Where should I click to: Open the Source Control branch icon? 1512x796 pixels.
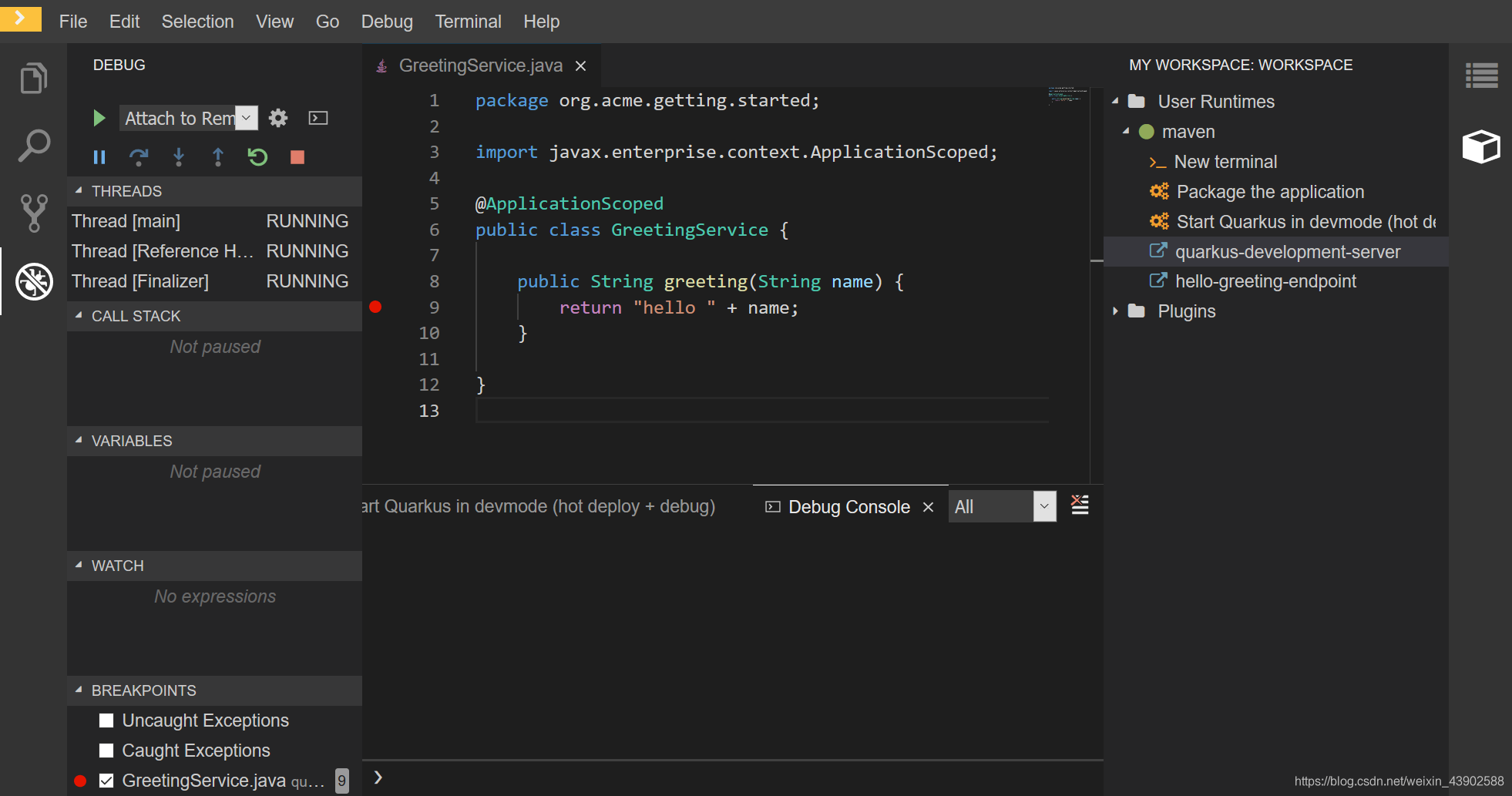(x=34, y=213)
